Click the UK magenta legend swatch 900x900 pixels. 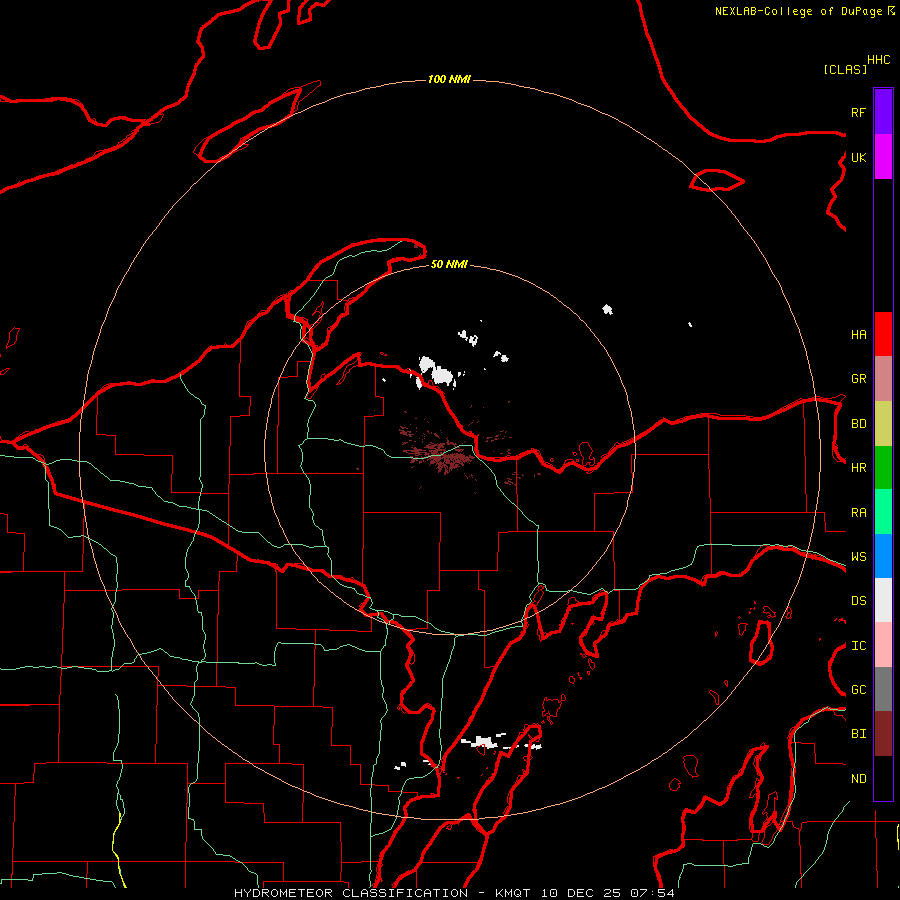[883, 157]
